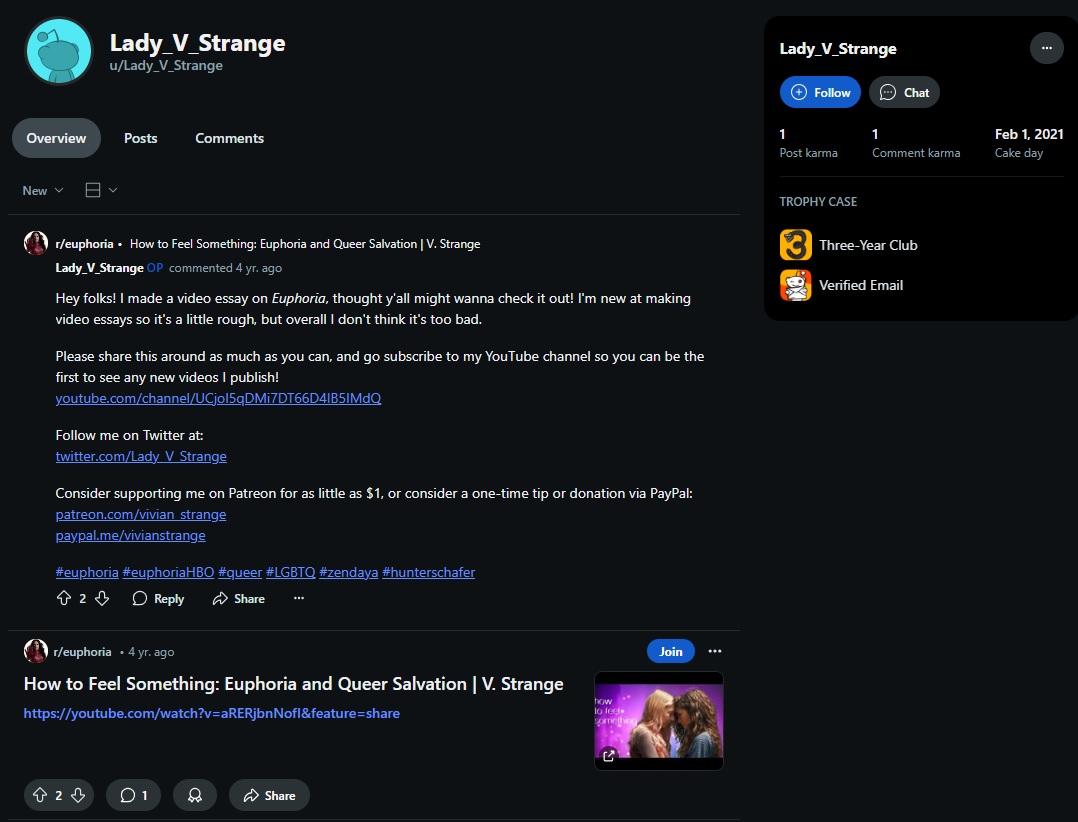Screen dimensions: 1078x822
Task: Switch to the Posts tab
Action: tap(141, 138)
